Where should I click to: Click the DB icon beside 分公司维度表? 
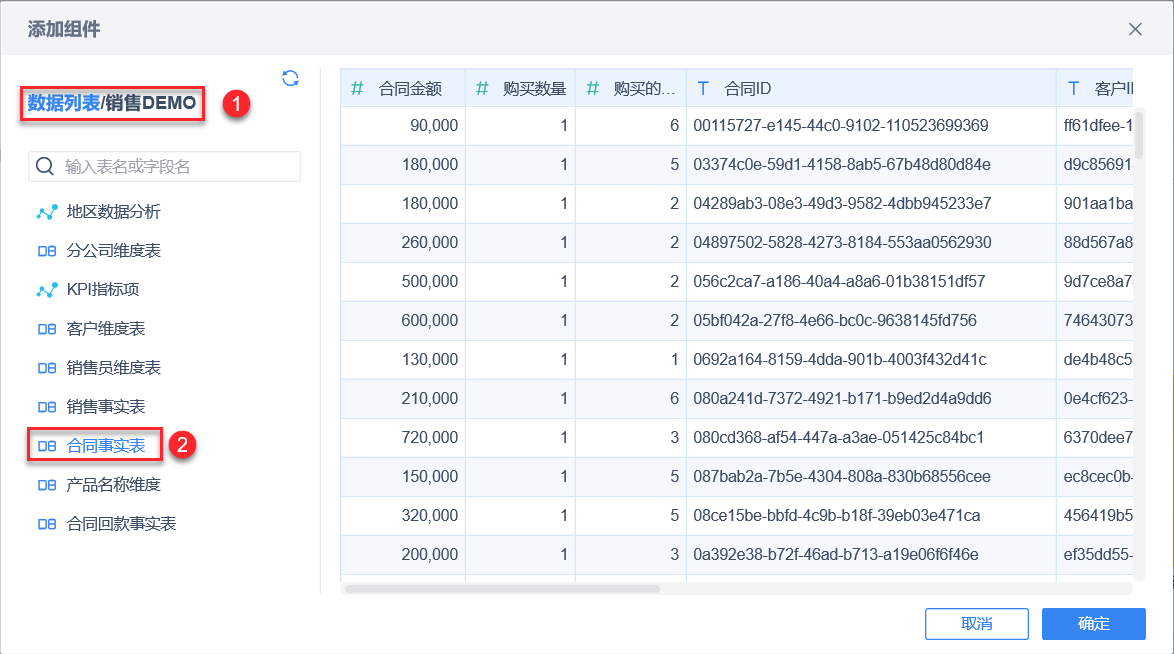click(x=47, y=251)
